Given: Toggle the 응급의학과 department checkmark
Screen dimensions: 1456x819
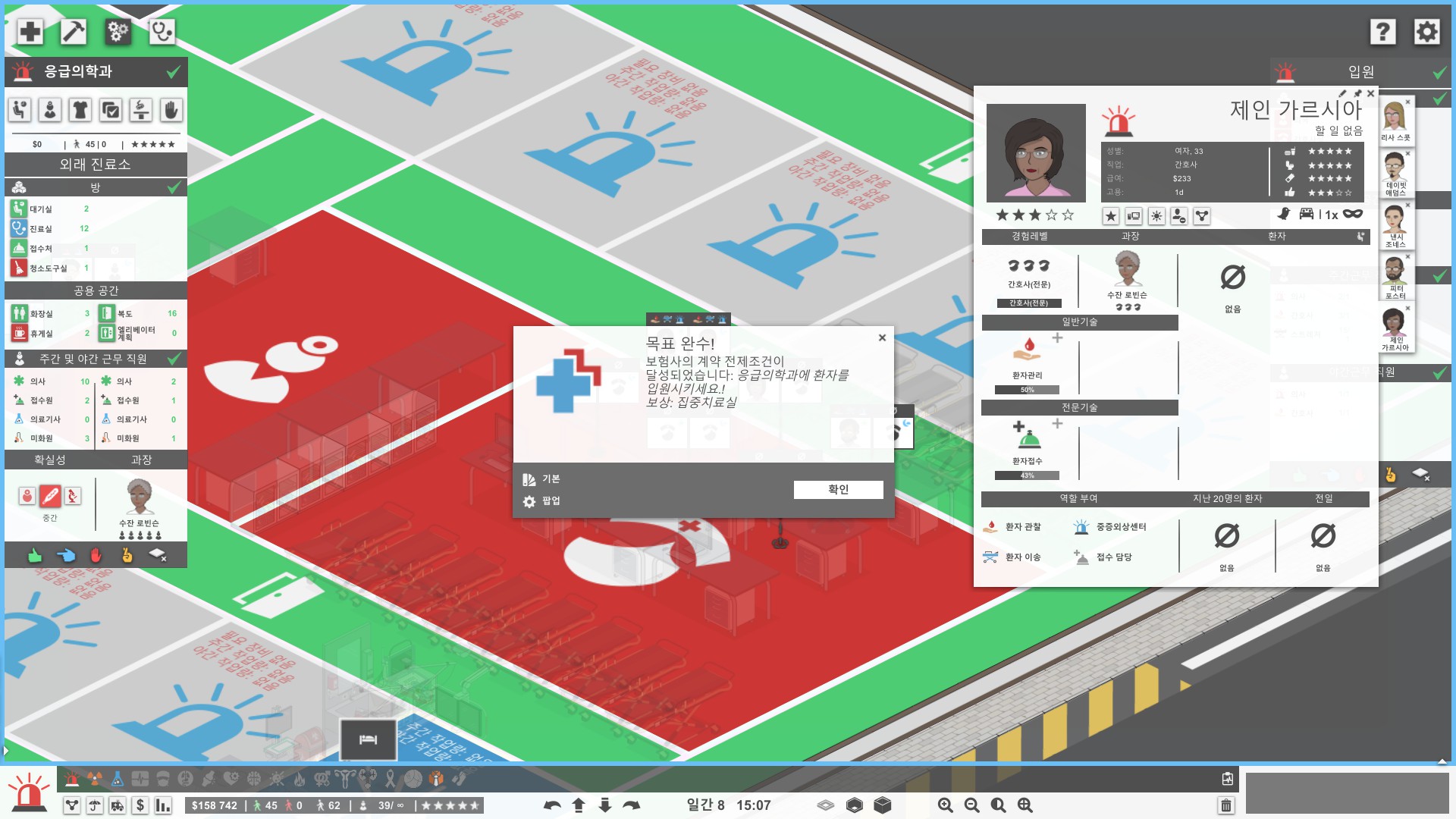Looking at the screenshot, I should point(174,71).
